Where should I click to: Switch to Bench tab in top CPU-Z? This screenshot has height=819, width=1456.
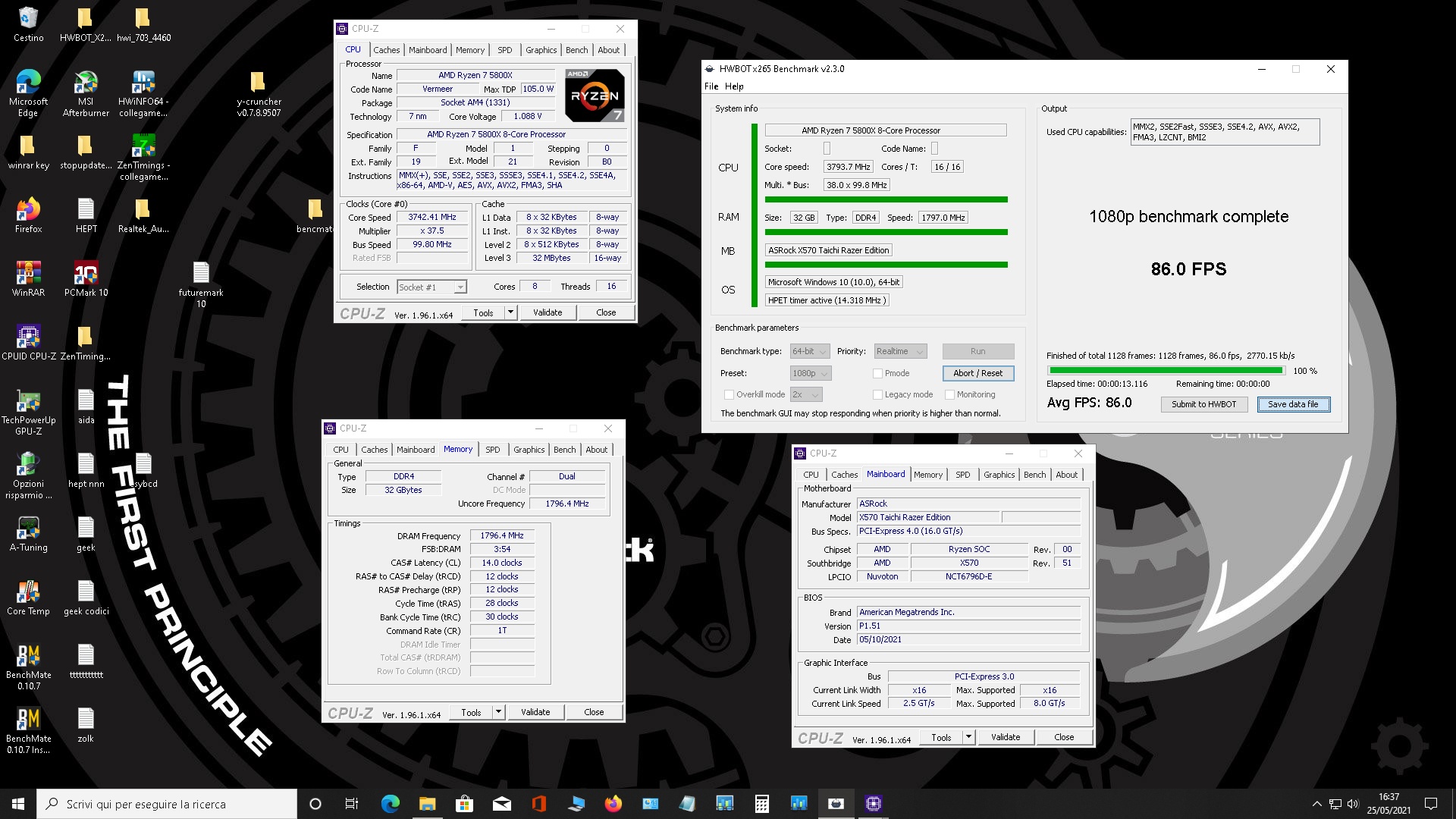(x=576, y=50)
